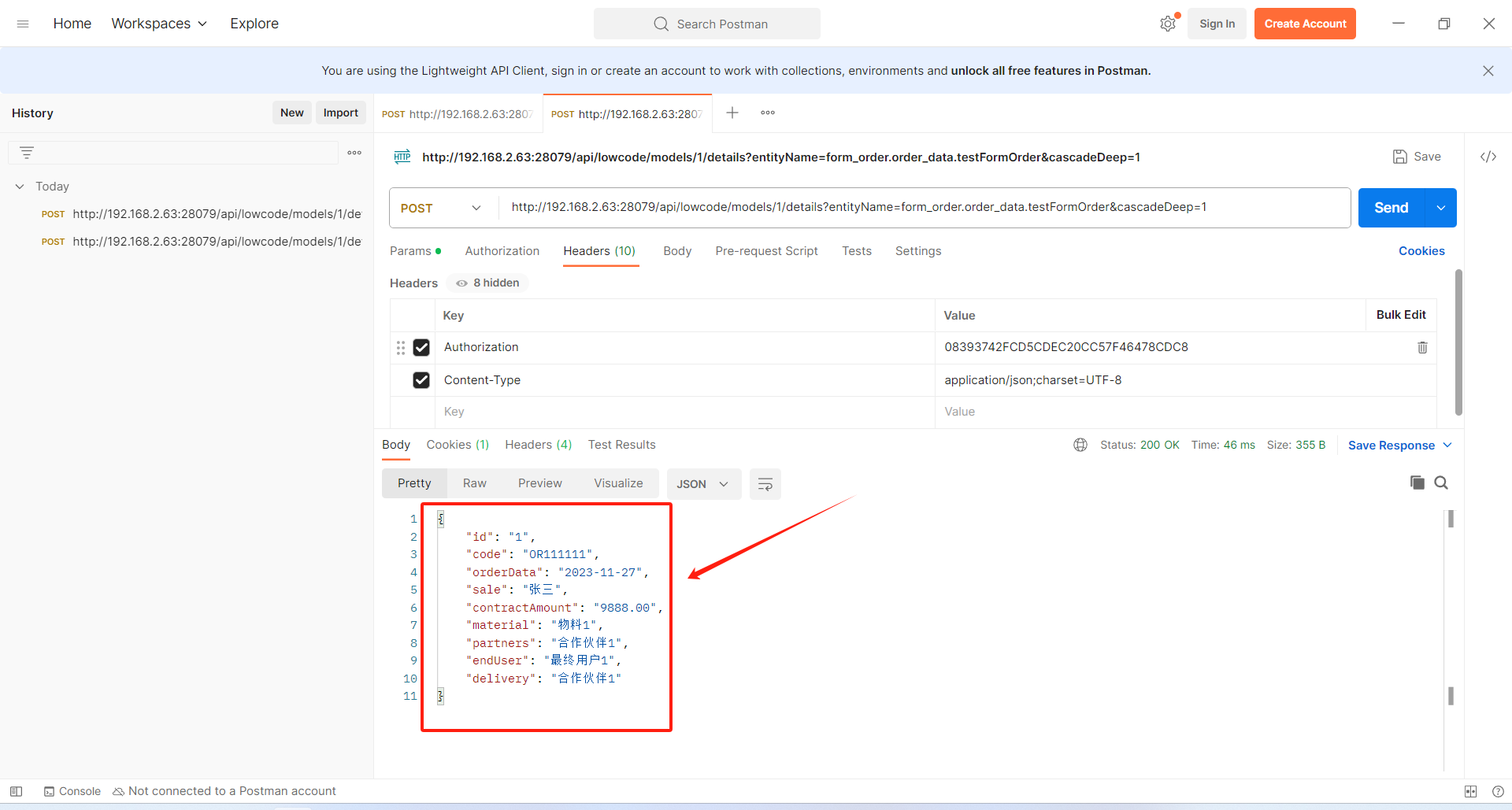Click the Search Postman field
The width and height of the screenshot is (1512, 810).
pos(707,24)
